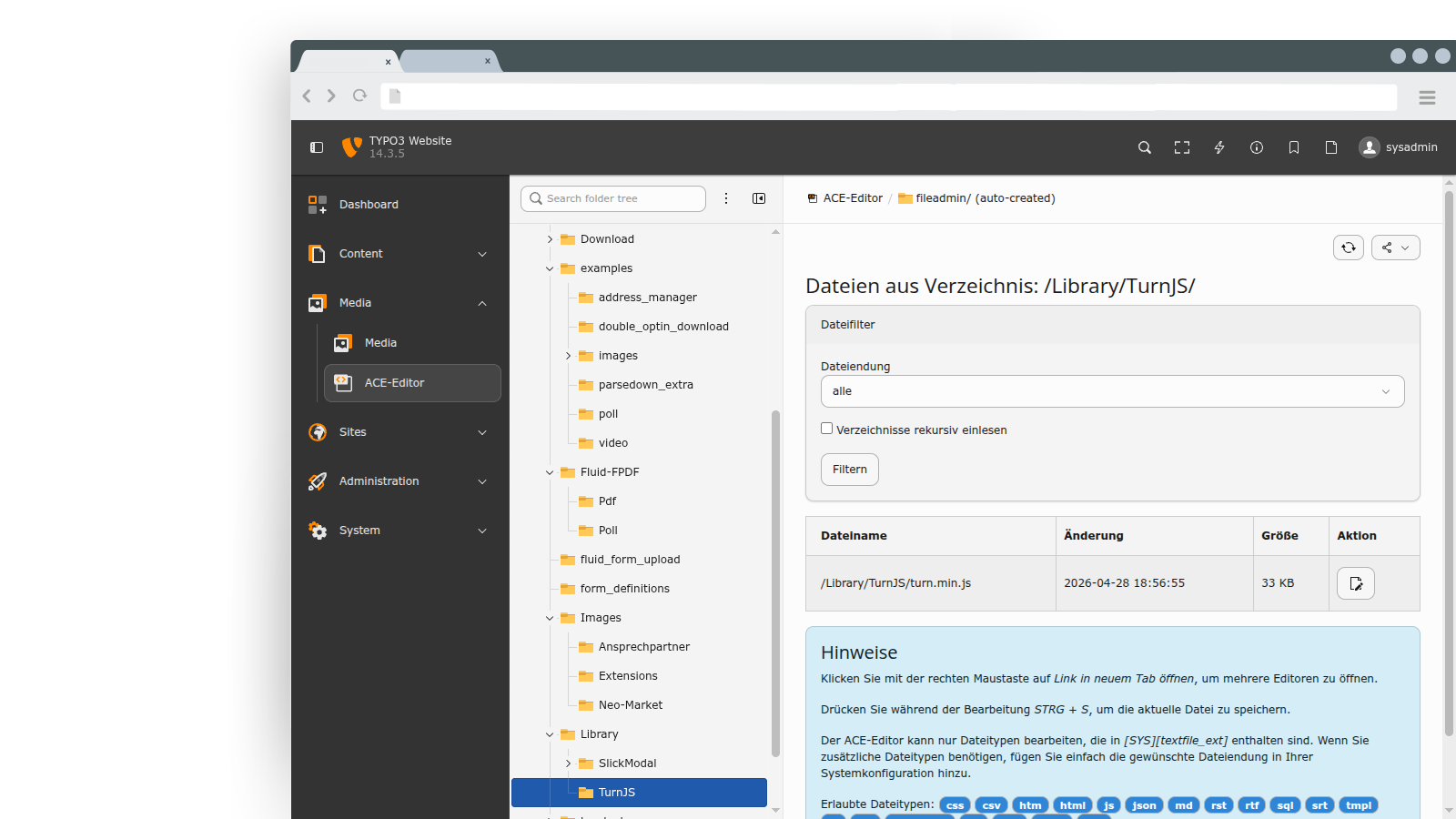Click the Content module icon

(x=318, y=254)
